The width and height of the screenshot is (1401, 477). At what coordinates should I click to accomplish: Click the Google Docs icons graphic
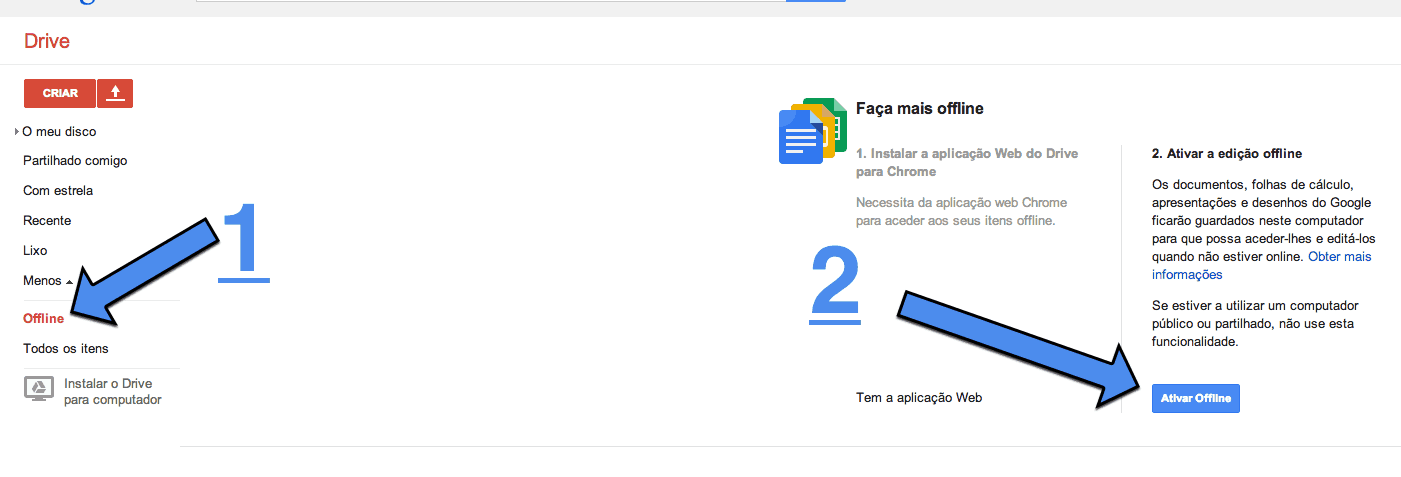[x=813, y=131]
